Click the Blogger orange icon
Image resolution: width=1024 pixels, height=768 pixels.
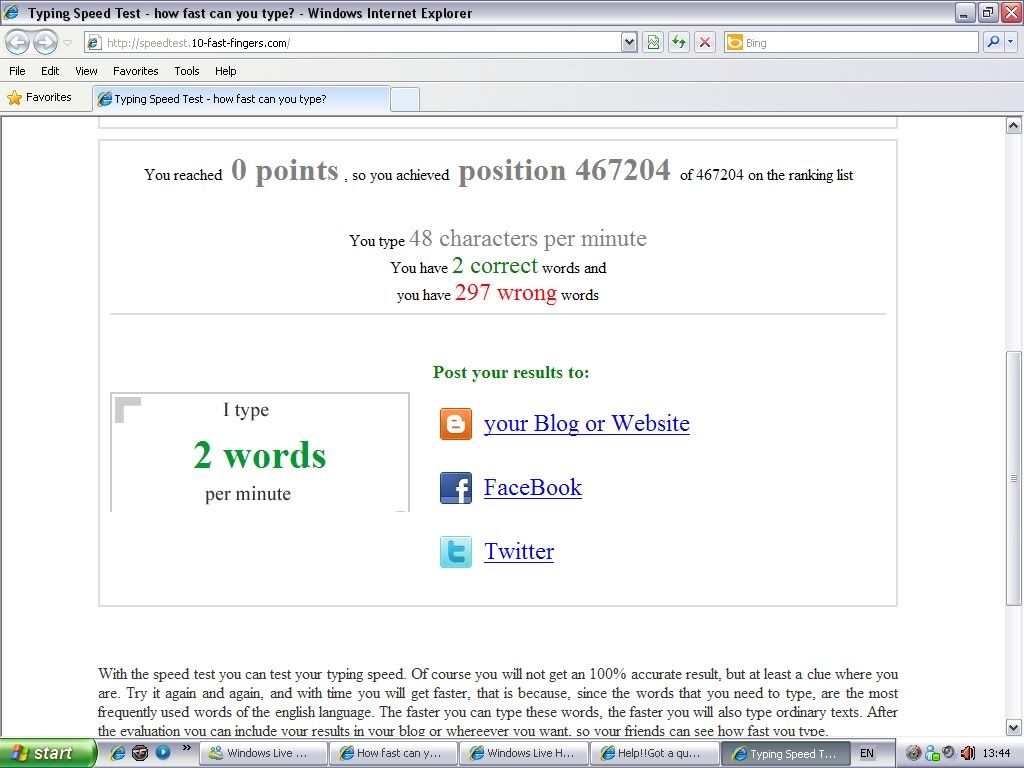[456, 424]
